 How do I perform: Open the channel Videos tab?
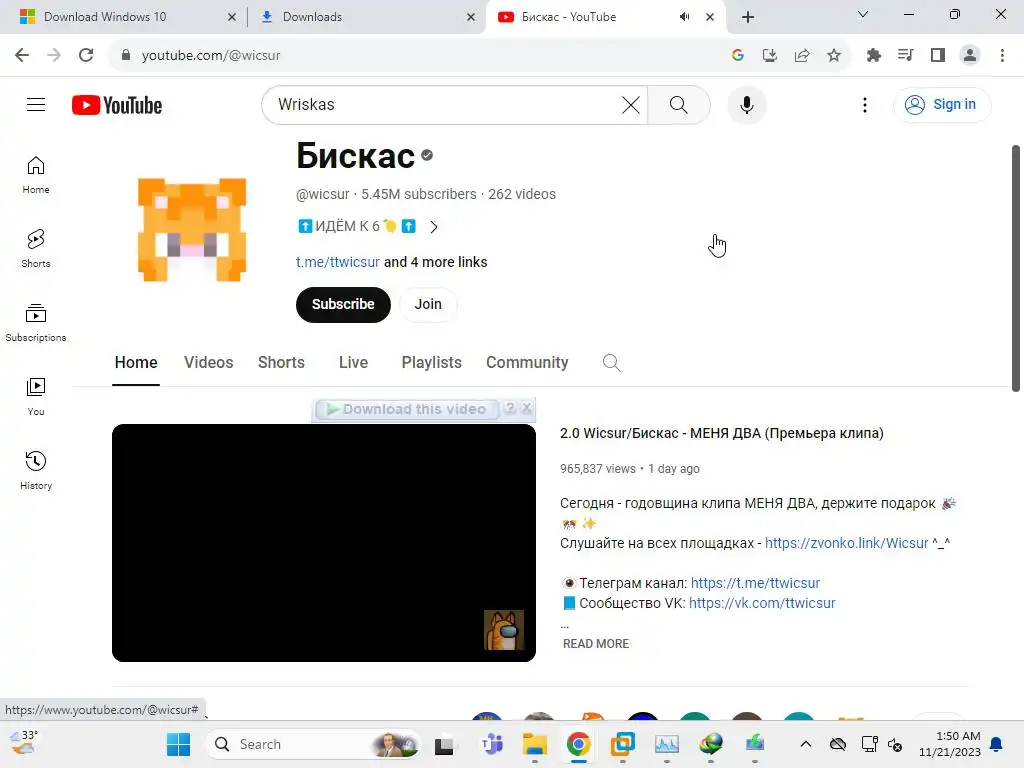coord(208,362)
